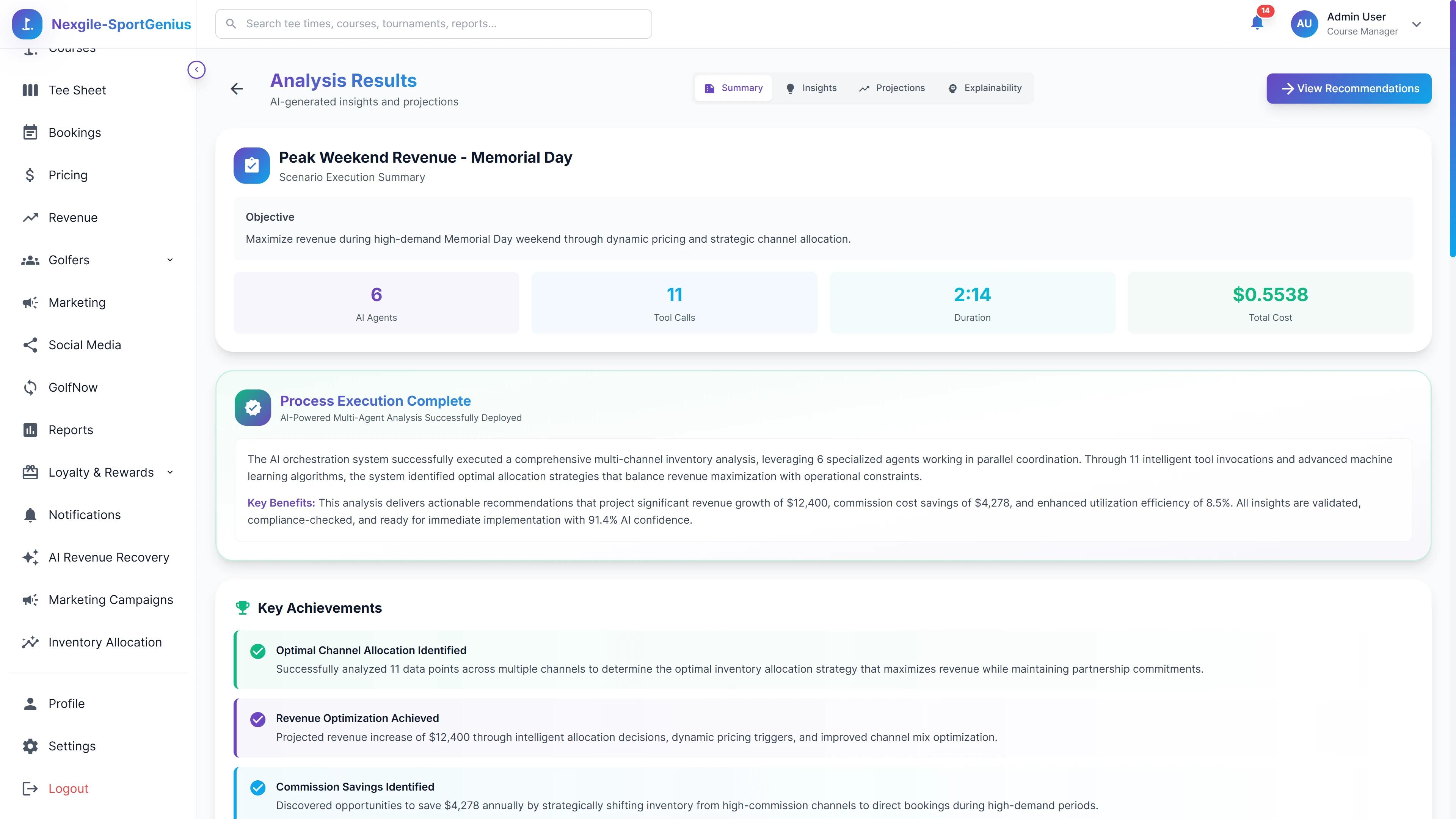Expand the Golfers menu
Viewport: 1456px width, 819px height.
point(170,259)
